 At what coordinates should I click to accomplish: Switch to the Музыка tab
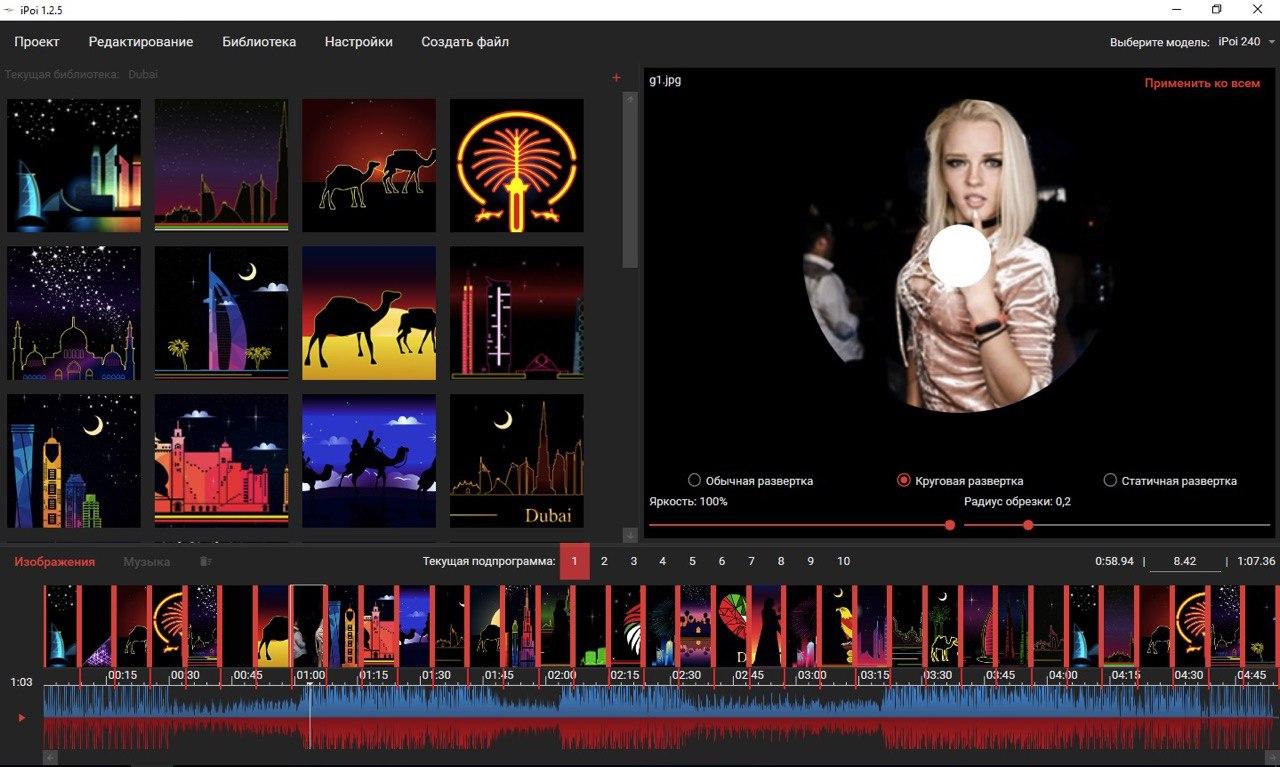146,562
